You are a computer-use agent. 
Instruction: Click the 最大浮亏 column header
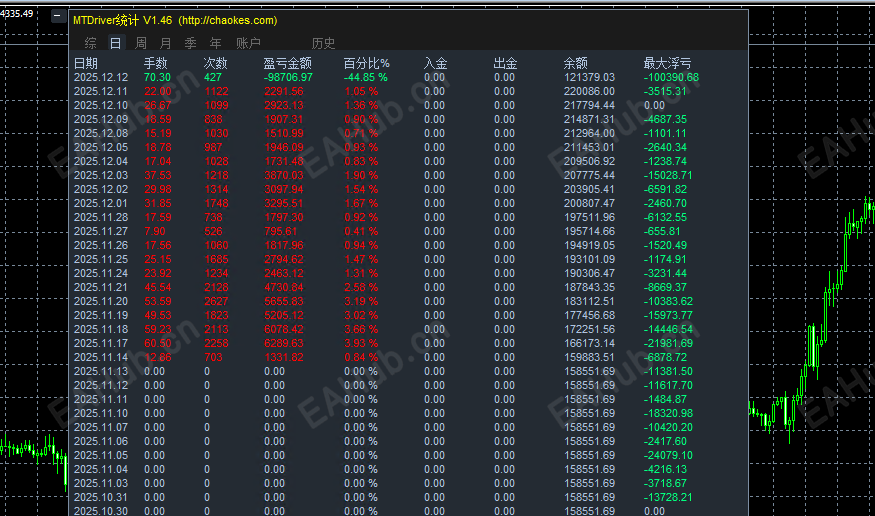[667, 63]
